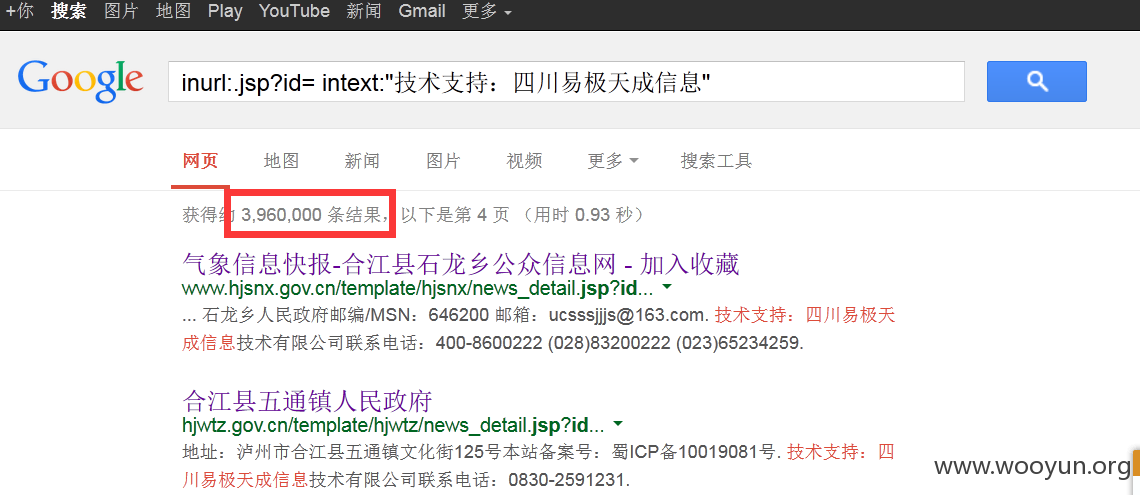Switch to the 图片 results tab
This screenshot has height=495, width=1140.
[x=443, y=161]
